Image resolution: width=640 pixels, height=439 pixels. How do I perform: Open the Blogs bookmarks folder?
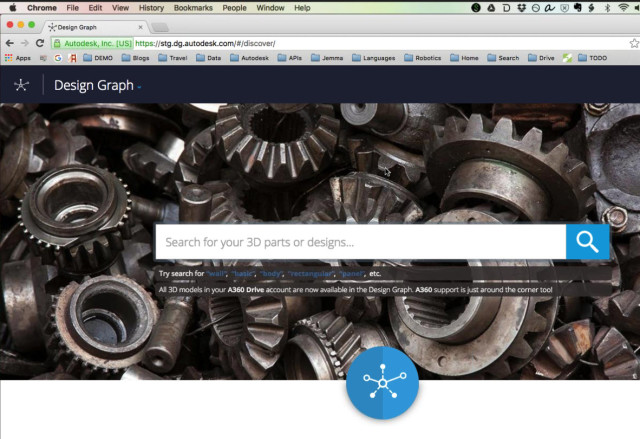pos(136,58)
